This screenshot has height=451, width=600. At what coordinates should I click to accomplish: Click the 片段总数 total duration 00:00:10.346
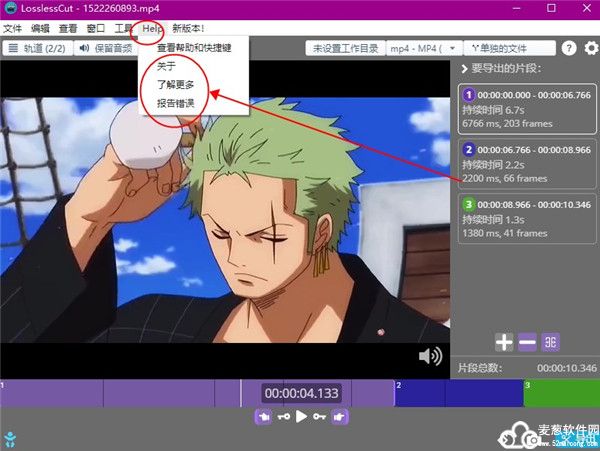[x=566, y=368]
